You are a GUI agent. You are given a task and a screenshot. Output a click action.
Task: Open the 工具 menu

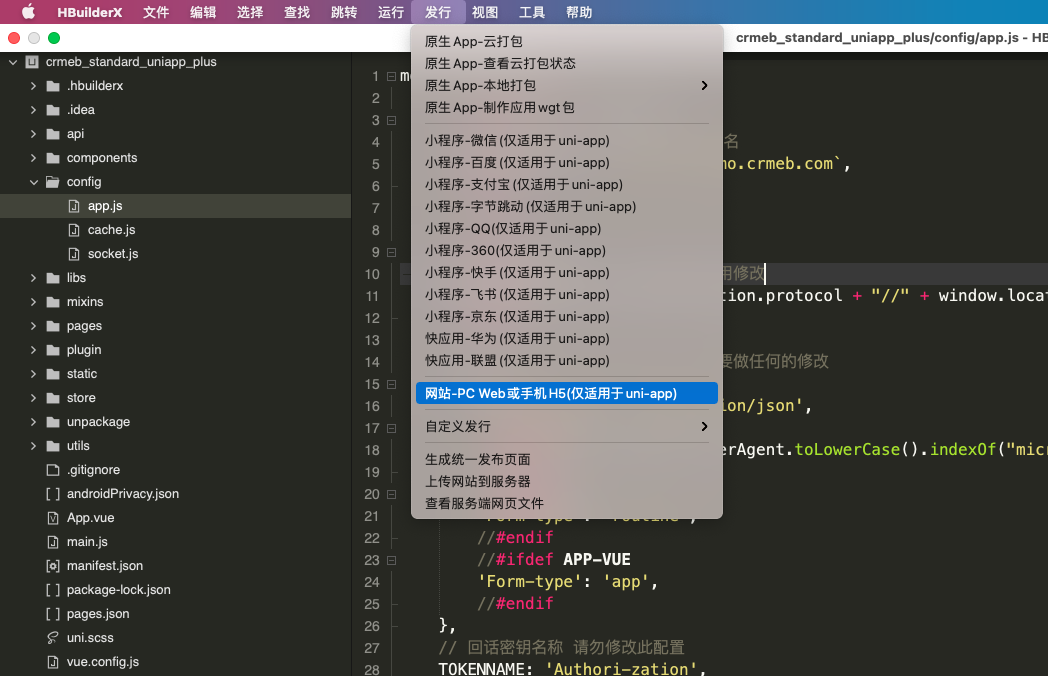point(531,12)
